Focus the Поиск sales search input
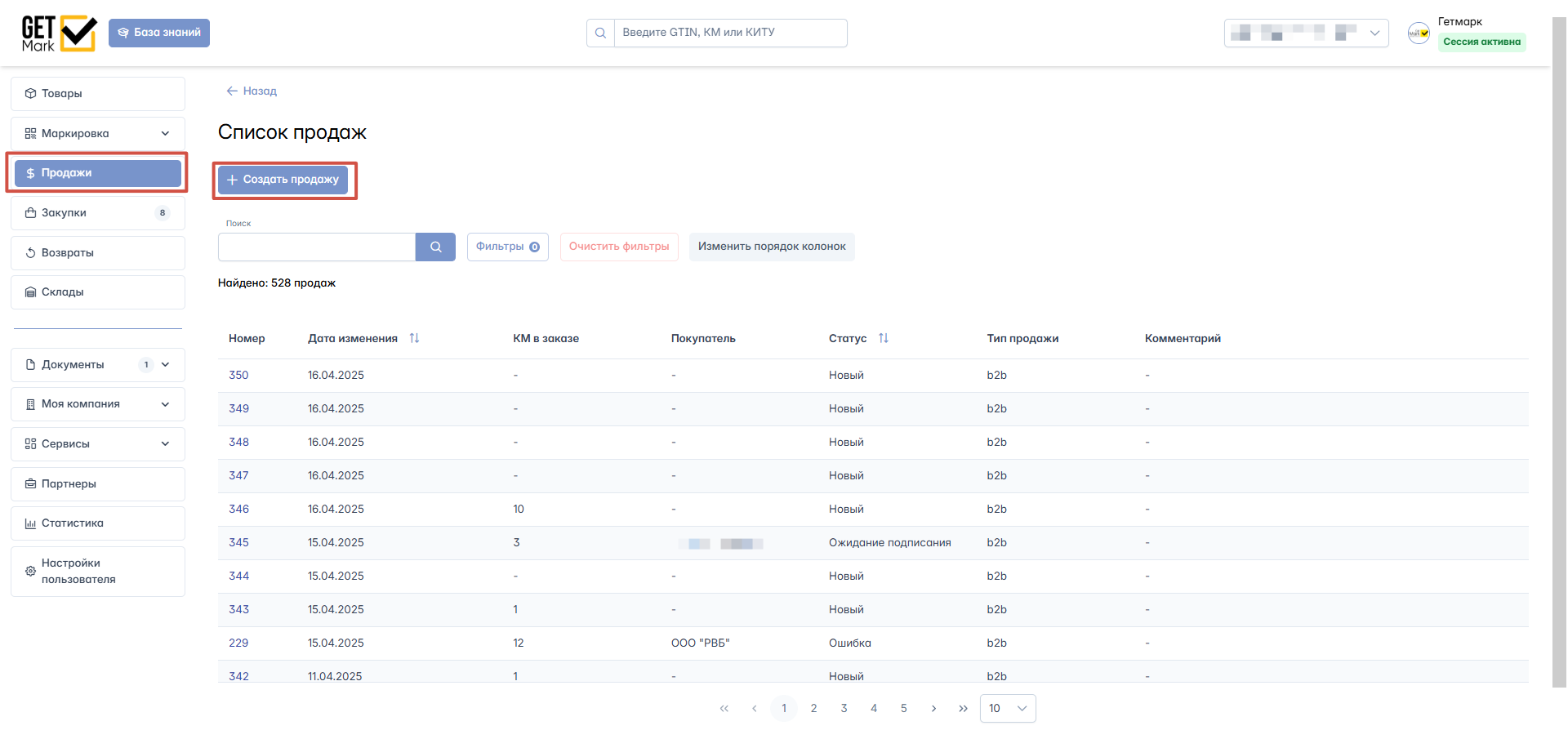 pyautogui.click(x=317, y=247)
